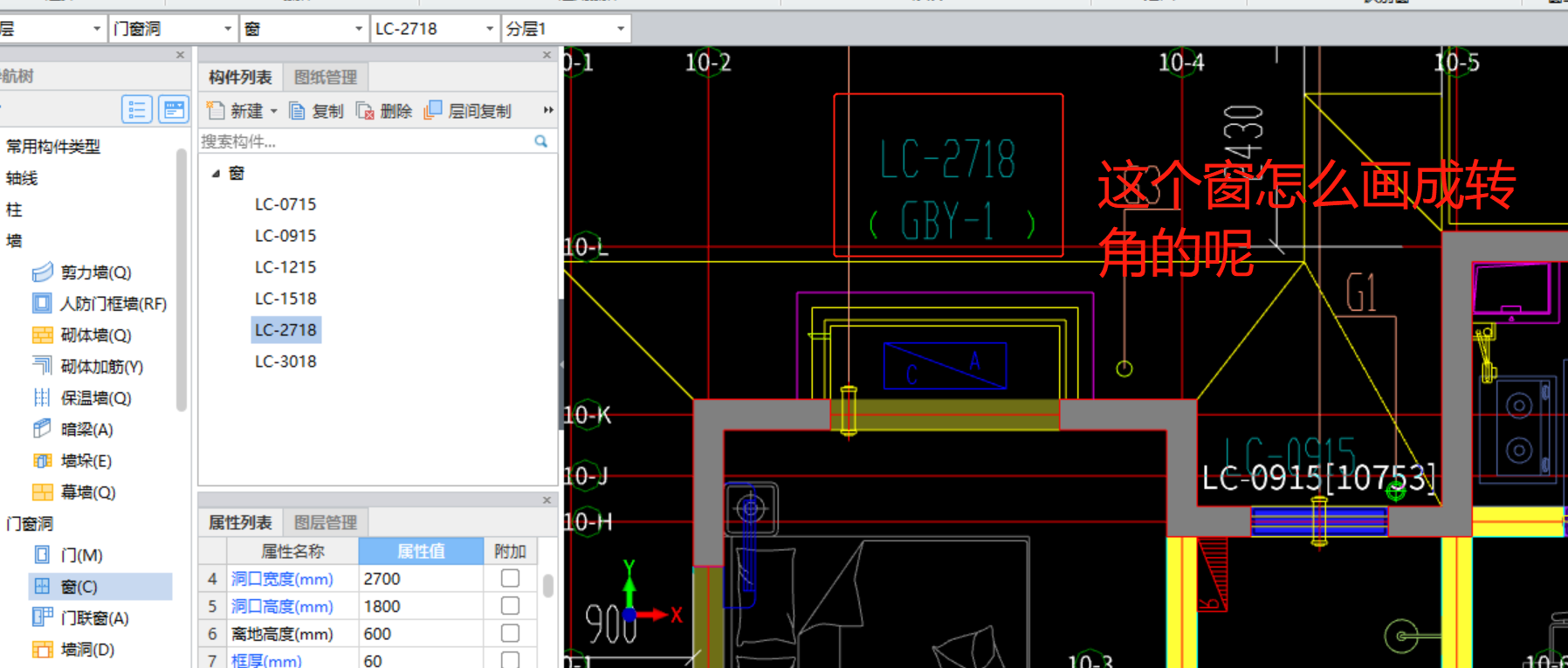Select 暗梁(A) hidden beam icon

pyautogui.click(x=42, y=429)
